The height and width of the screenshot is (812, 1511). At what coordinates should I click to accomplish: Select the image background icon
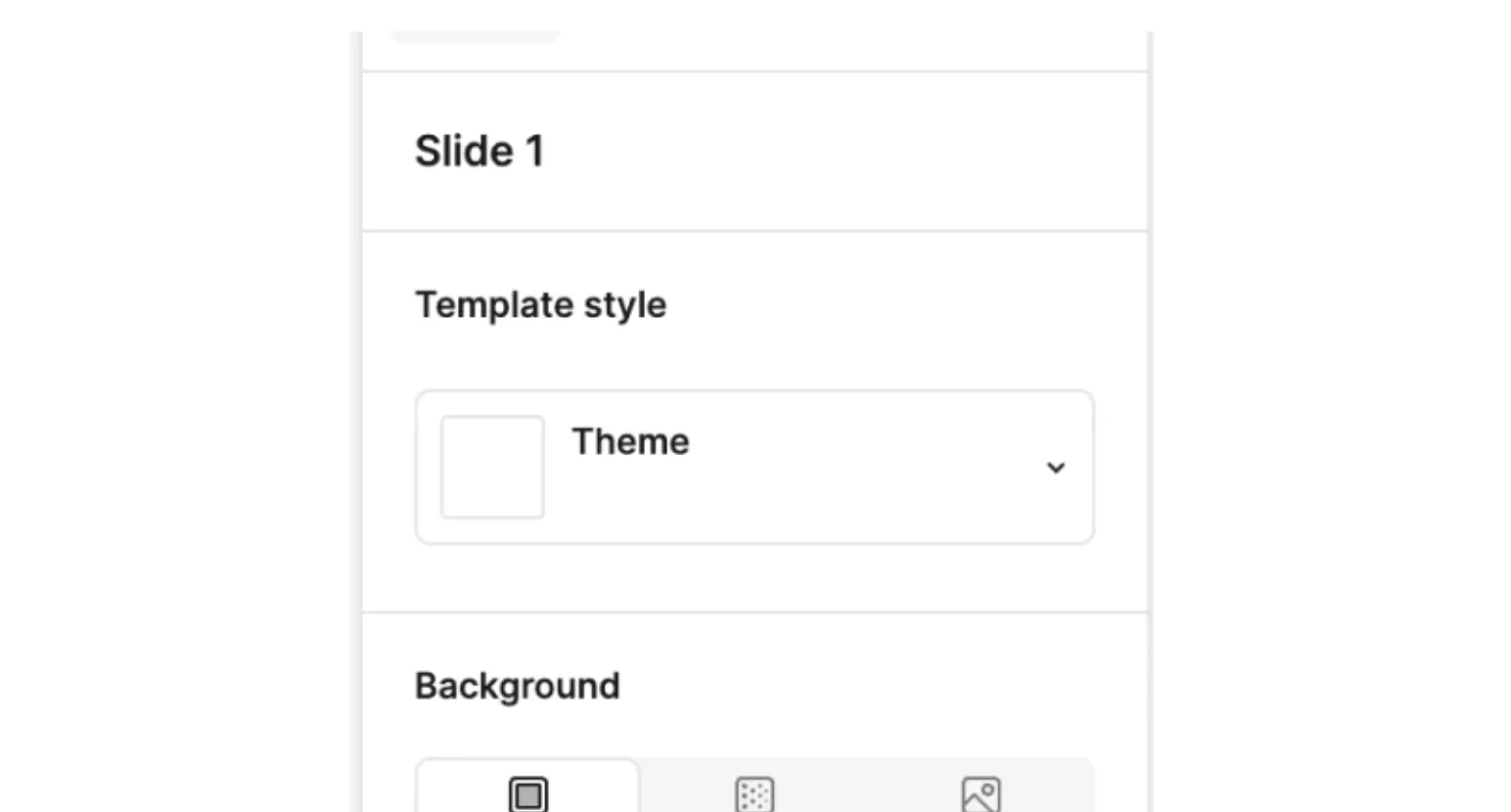[981, 795]
